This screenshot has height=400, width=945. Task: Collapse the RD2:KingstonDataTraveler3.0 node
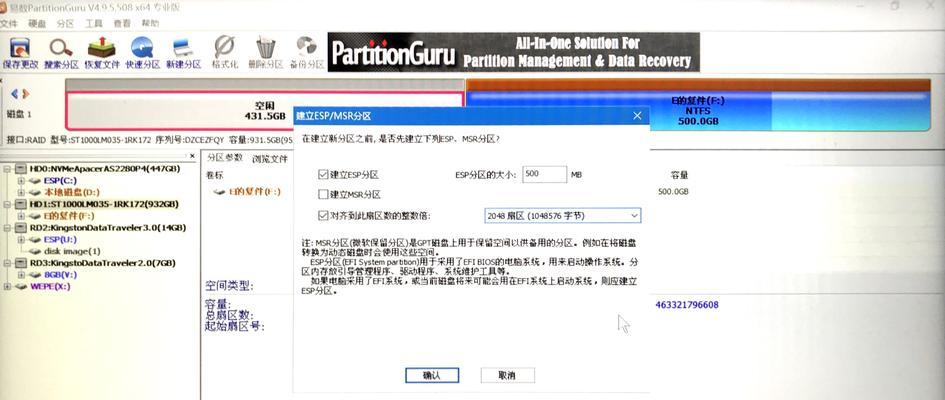(x=7, y=228)
